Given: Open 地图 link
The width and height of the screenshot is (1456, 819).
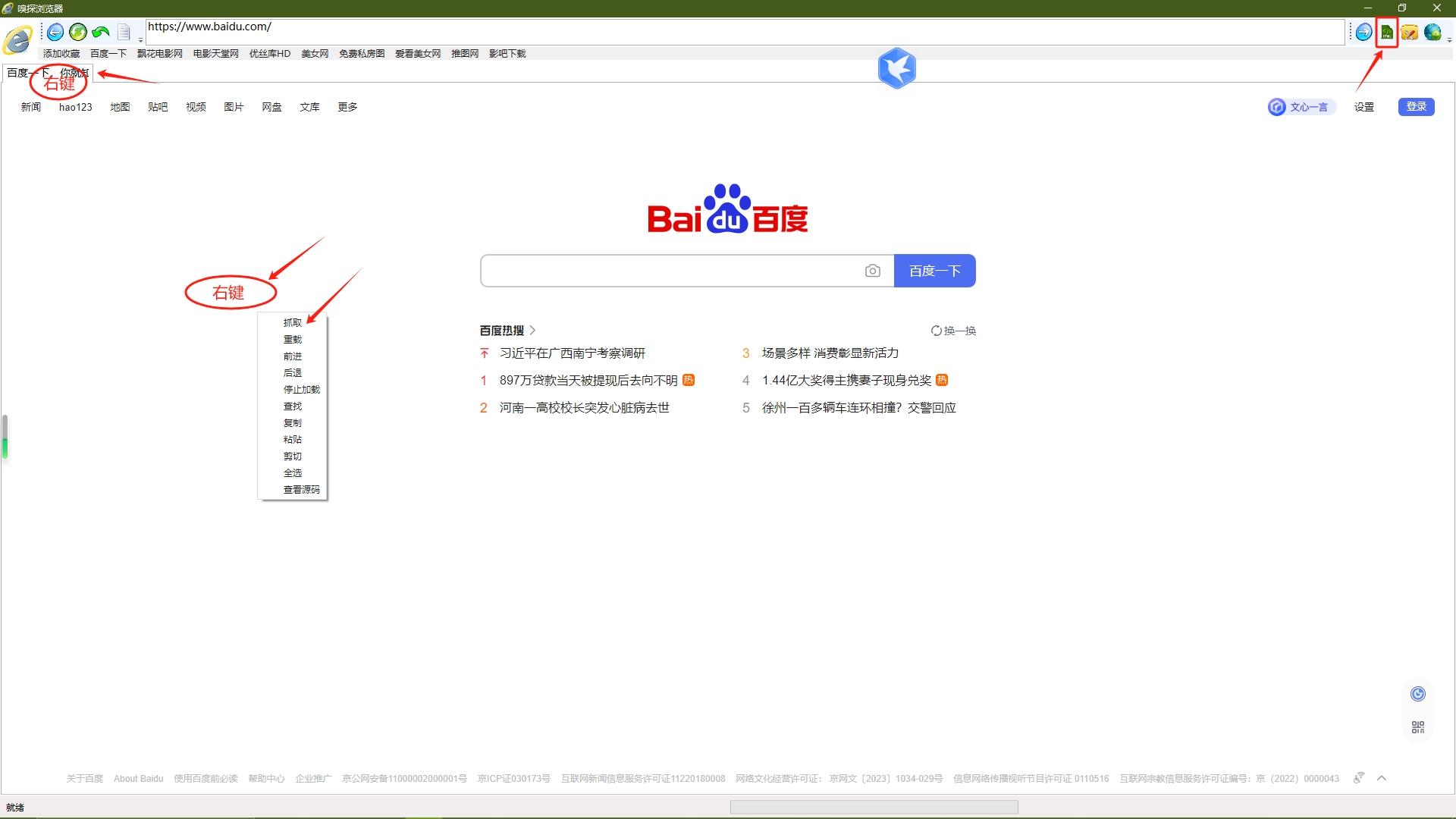Looking at the screenshot, I should pos(120,107).
